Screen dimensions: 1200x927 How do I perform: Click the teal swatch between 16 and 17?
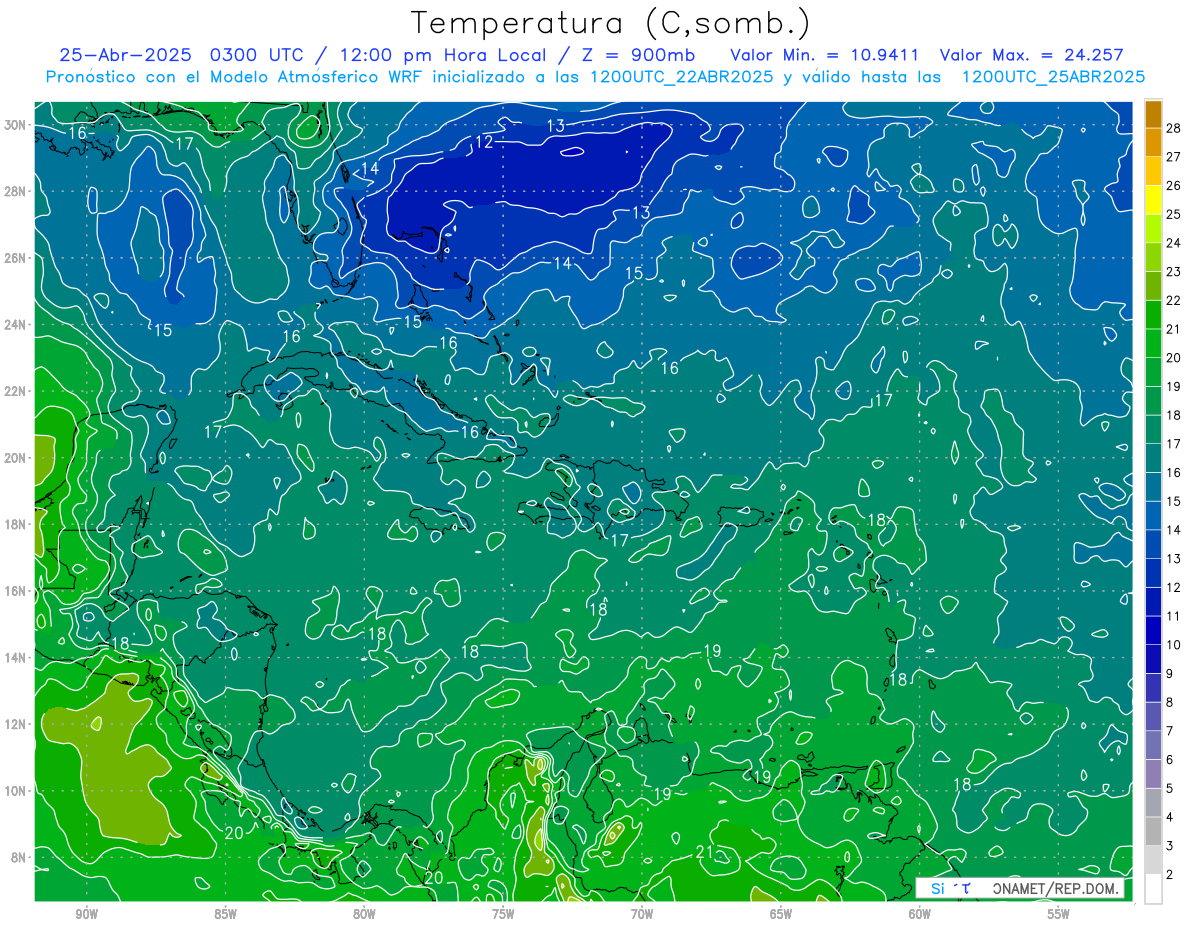(x=1153, y=458)
